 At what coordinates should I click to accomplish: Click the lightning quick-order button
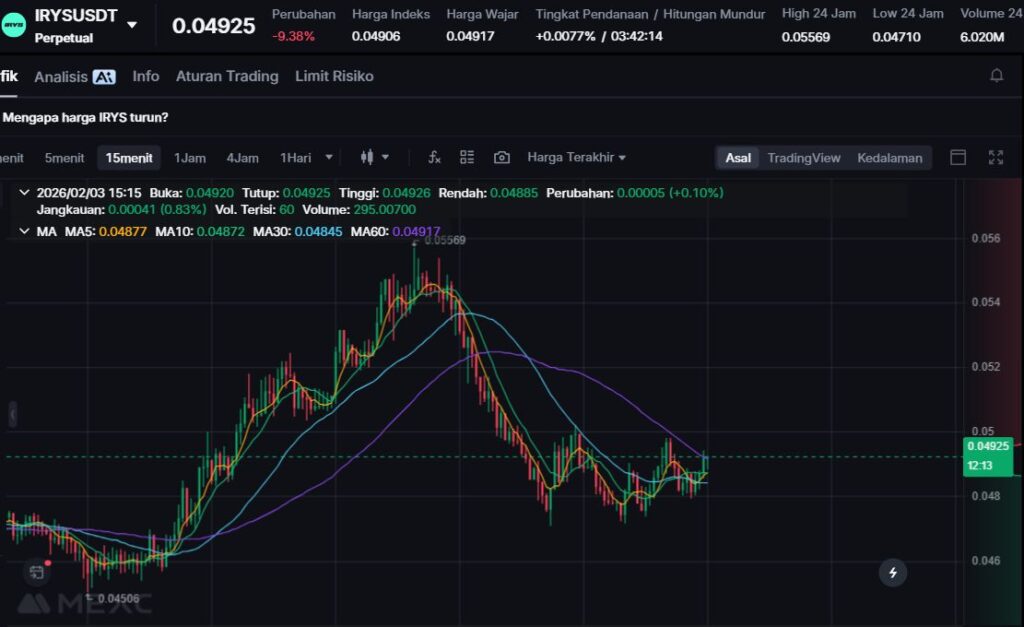[893, 573]
